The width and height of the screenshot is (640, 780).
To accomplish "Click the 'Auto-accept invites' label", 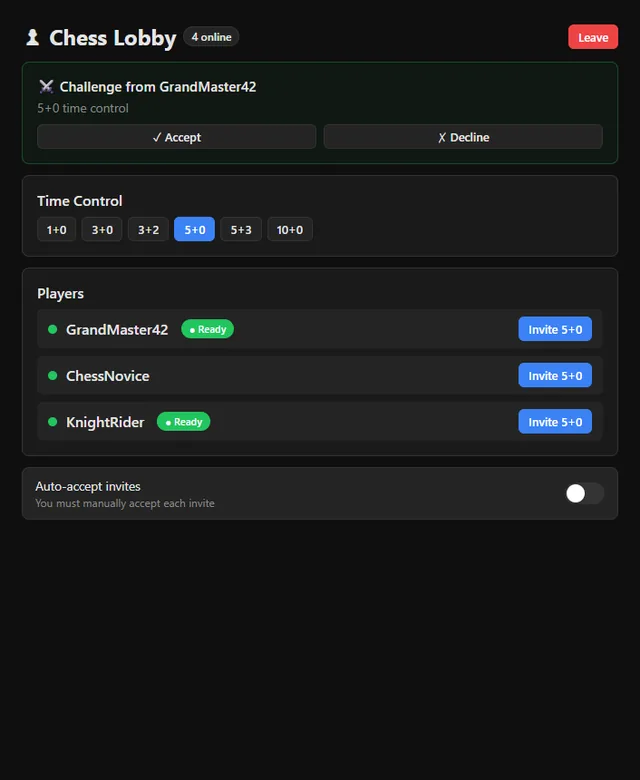I will [88, 486].
